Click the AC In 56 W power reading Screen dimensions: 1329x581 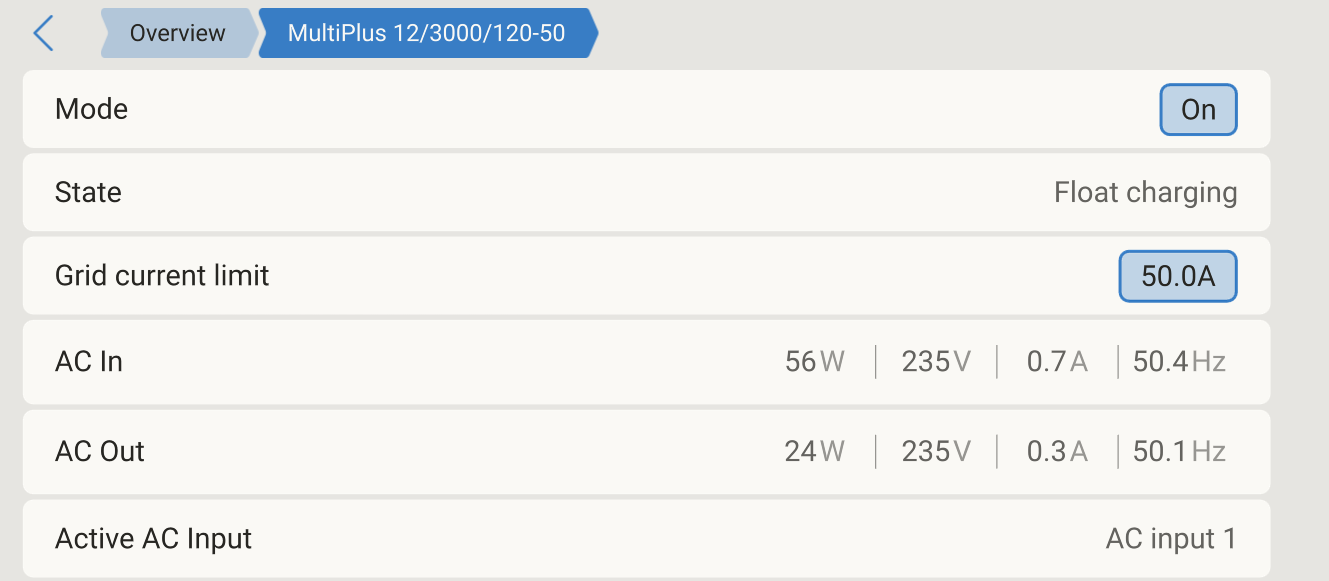click(x=815, y=361)
